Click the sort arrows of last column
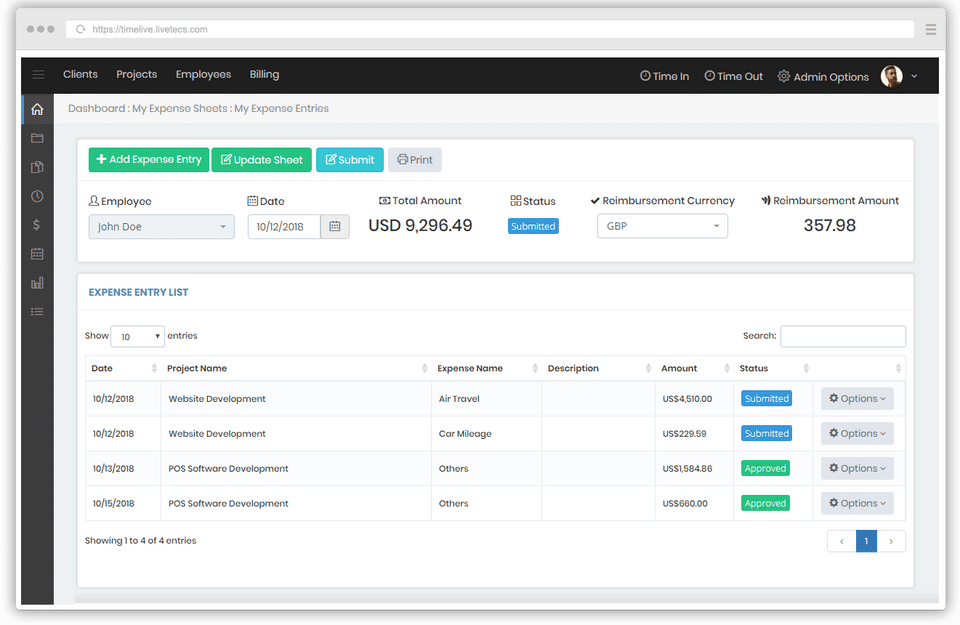 (898, 368)
